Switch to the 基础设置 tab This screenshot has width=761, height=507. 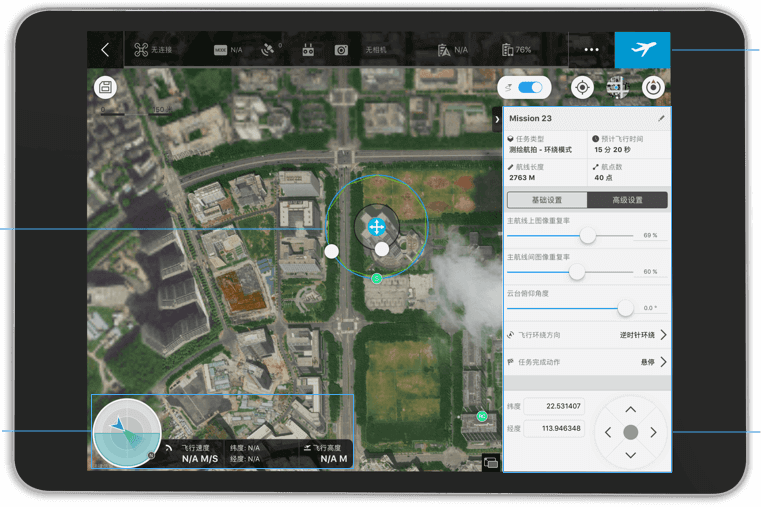click(547, 200)
